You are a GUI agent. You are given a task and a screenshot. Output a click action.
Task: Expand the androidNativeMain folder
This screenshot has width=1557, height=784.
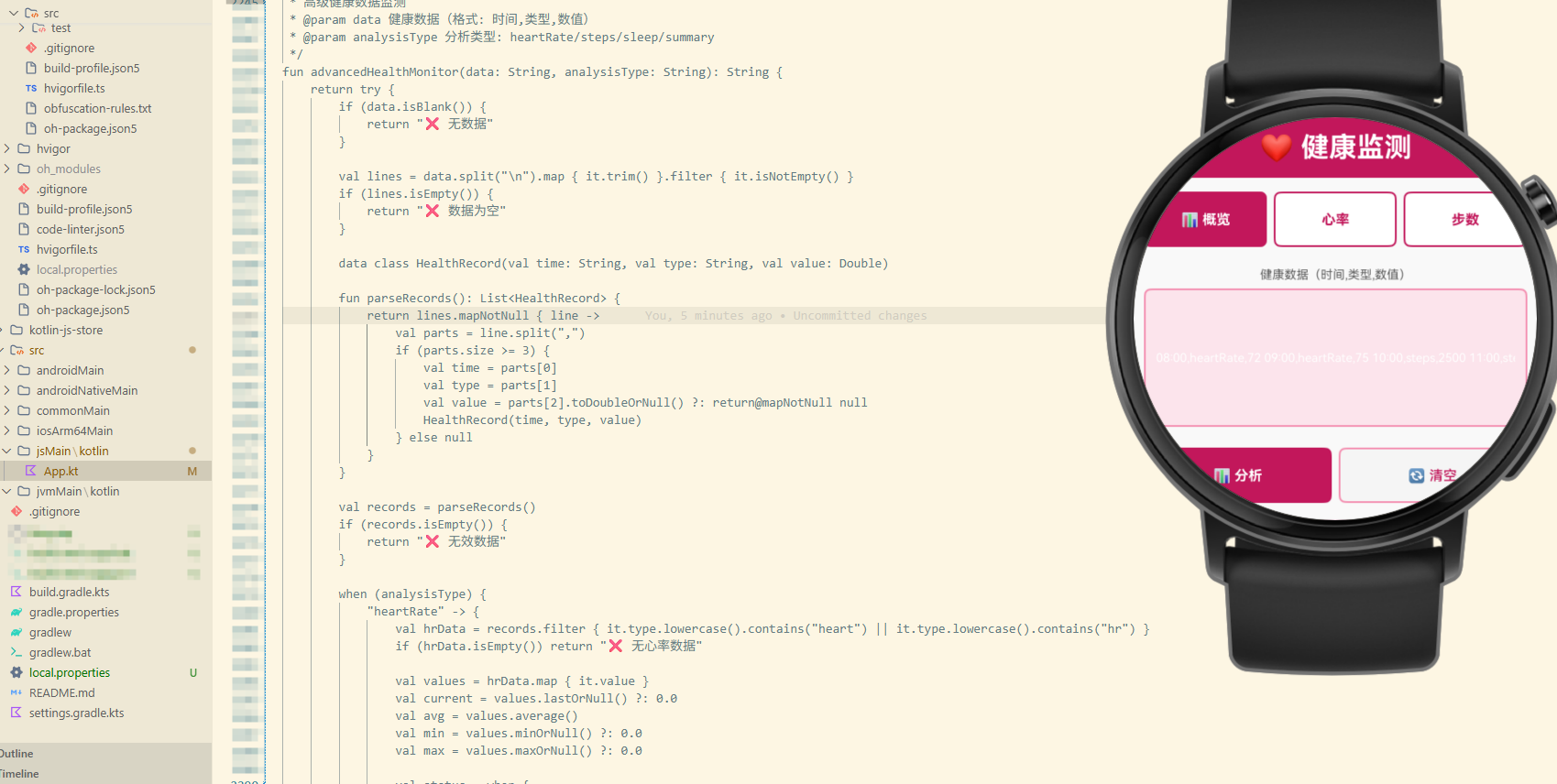(x=87, y=391)
